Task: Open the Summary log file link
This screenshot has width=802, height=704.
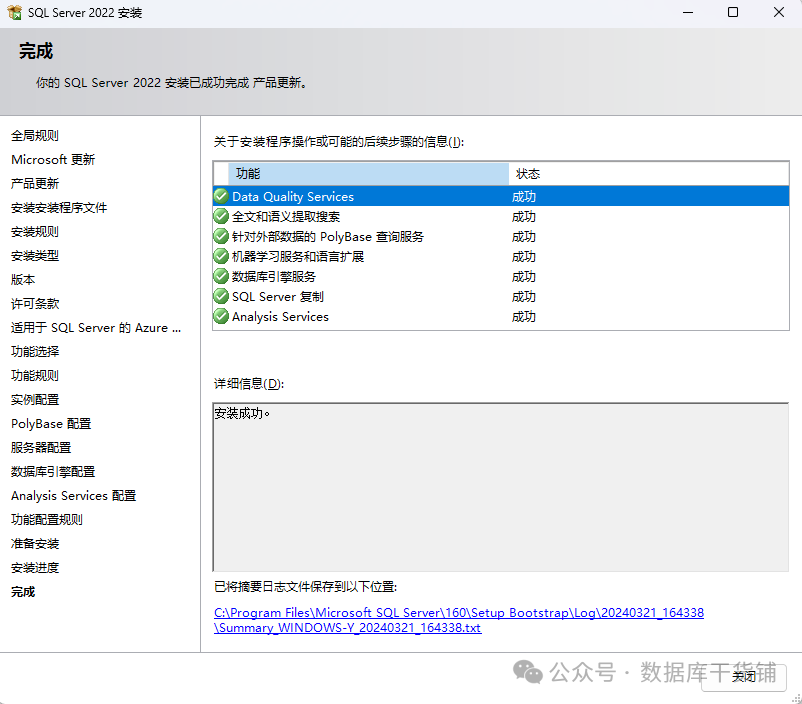Action: [459, 620]
